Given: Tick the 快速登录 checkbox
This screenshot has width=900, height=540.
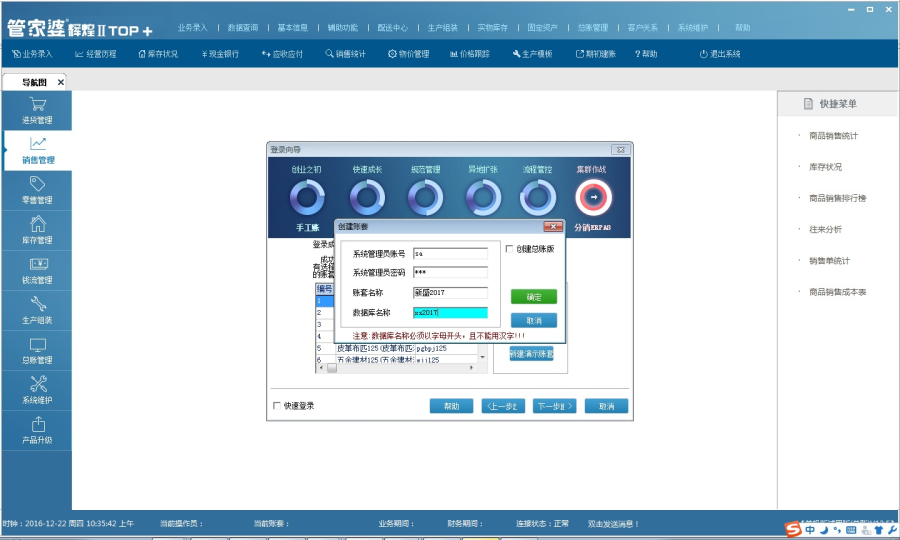Looking at the screenshot, I should click(277, 406).
